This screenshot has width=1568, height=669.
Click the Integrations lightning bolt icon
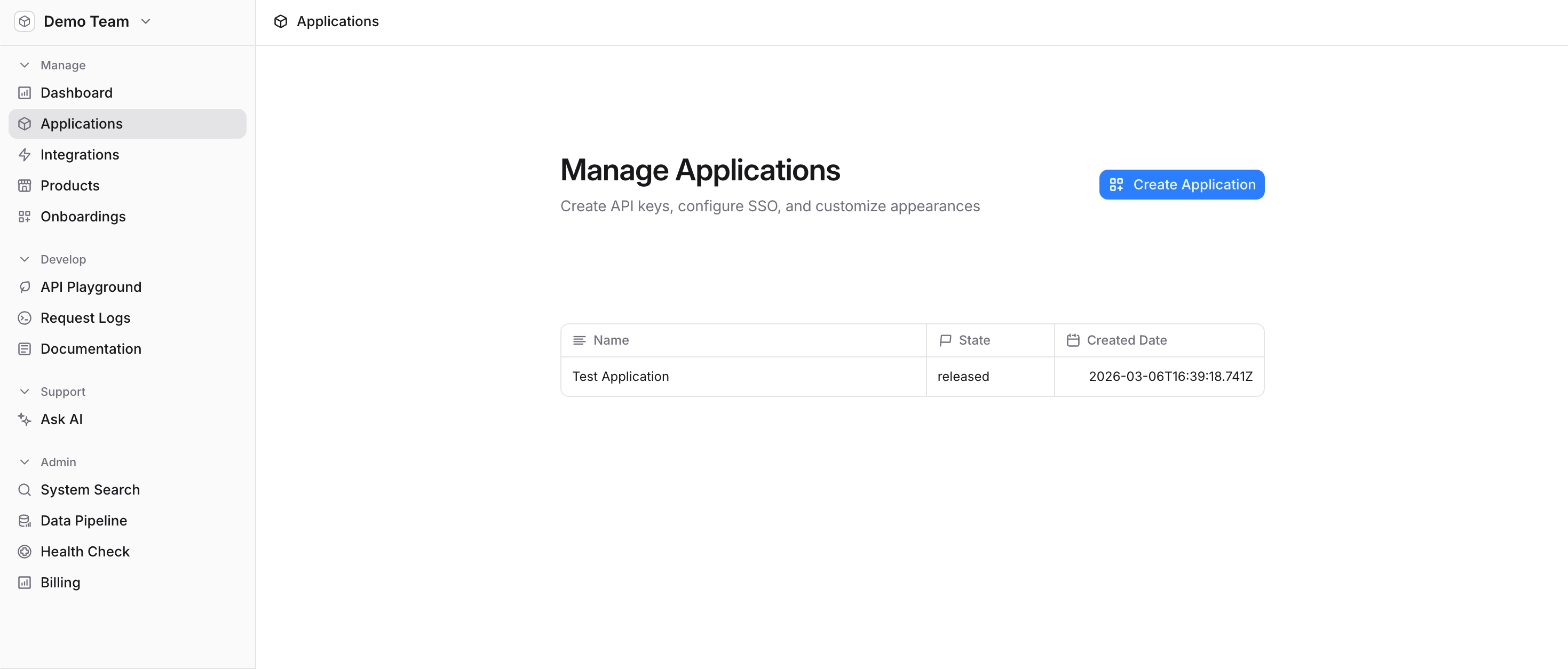tap(25, 155)
